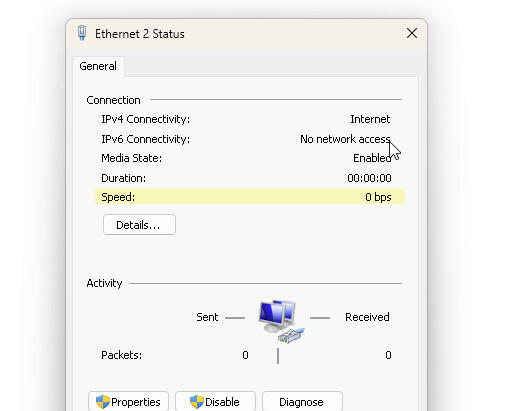Open adapter Properties
This screenshot has height=411, width=515.
coord(129,402)
